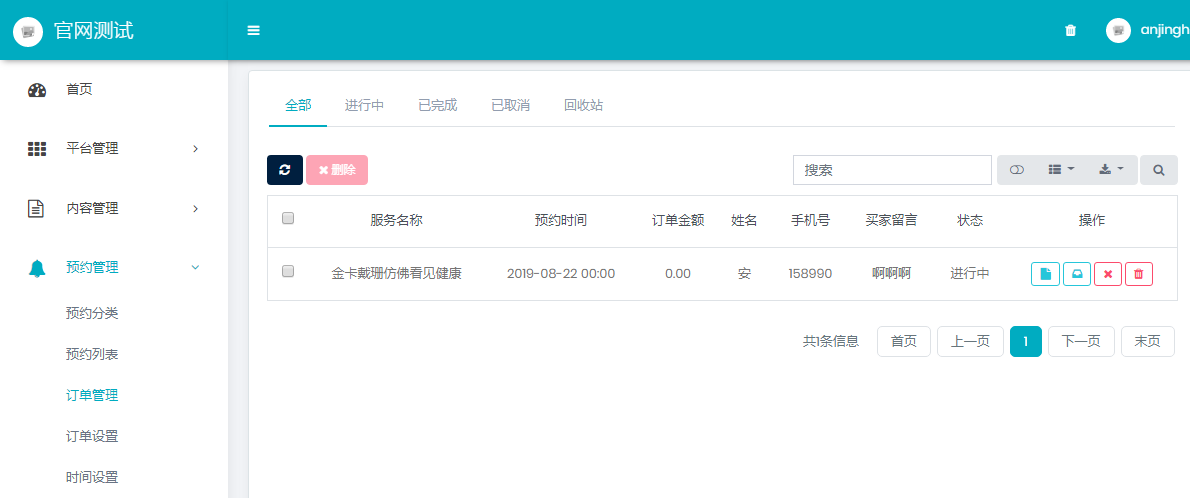Viewport: 1190px width, 498px height.
Task: Click the inbox icon in the order row
Action: pyautogui.click(x=1077, y=274)
